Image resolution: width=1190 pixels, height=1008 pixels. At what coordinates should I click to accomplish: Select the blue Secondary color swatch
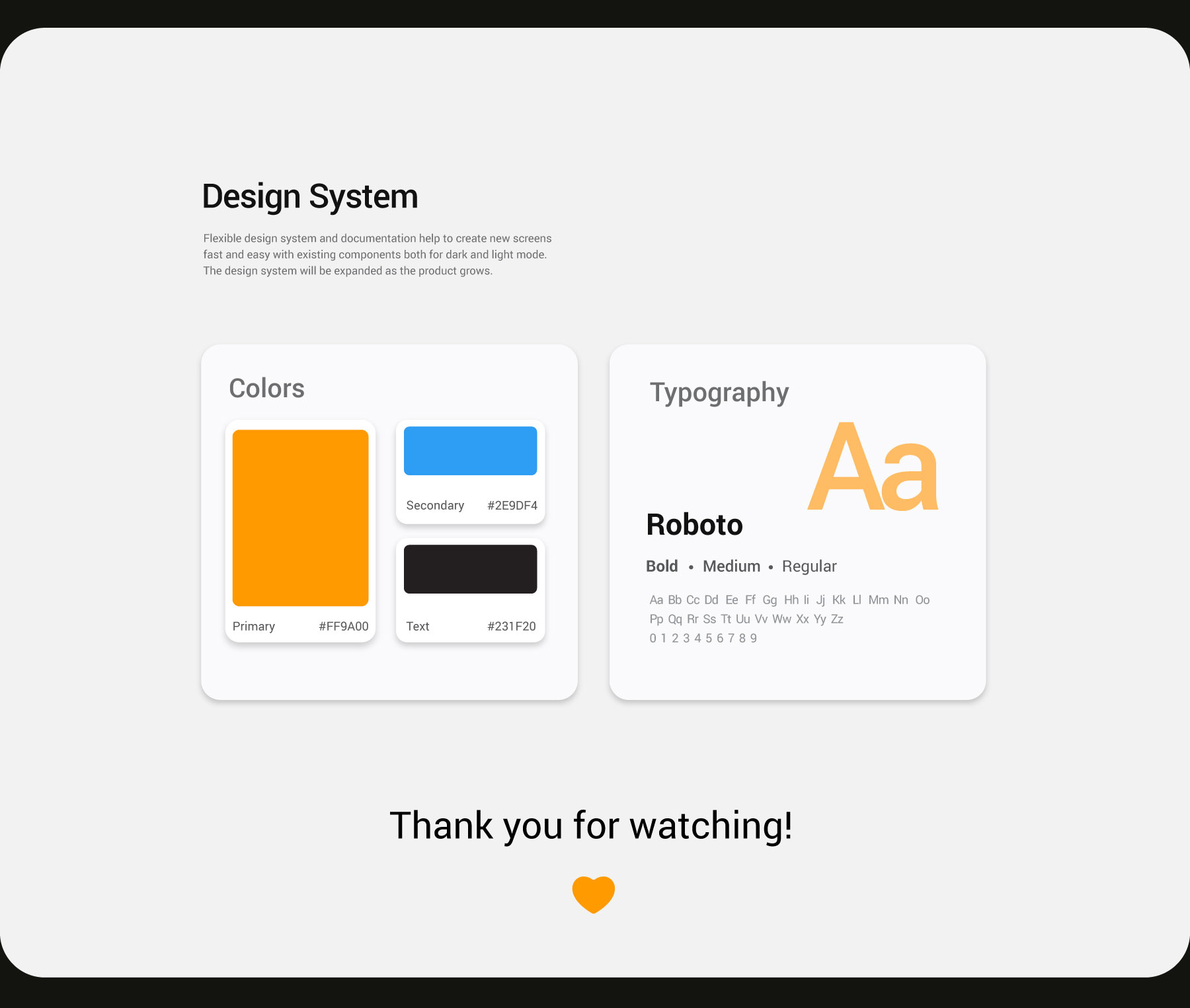pos(470,451)
